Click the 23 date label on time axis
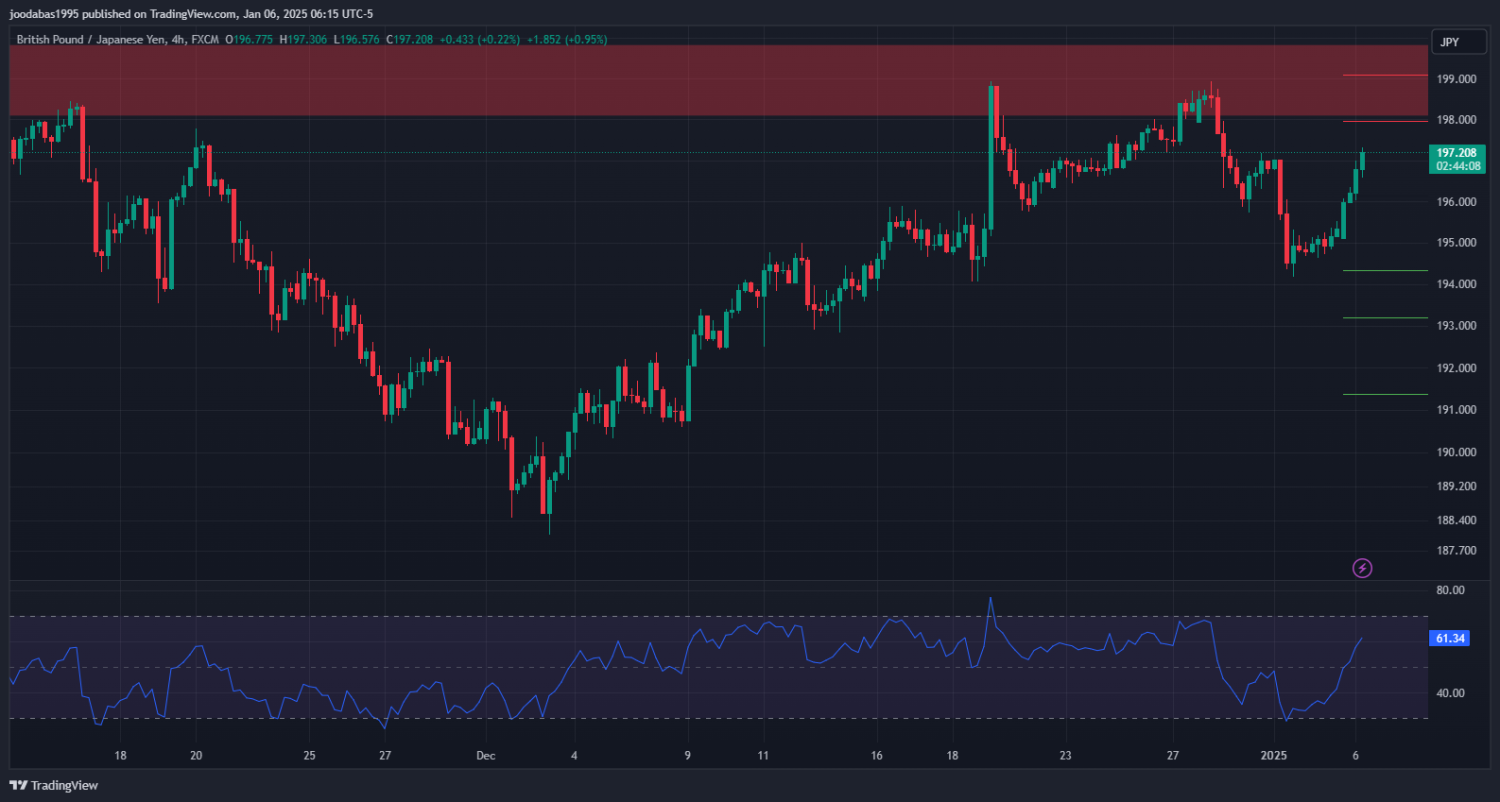 pyautogui.click(x=1065, y=756)
